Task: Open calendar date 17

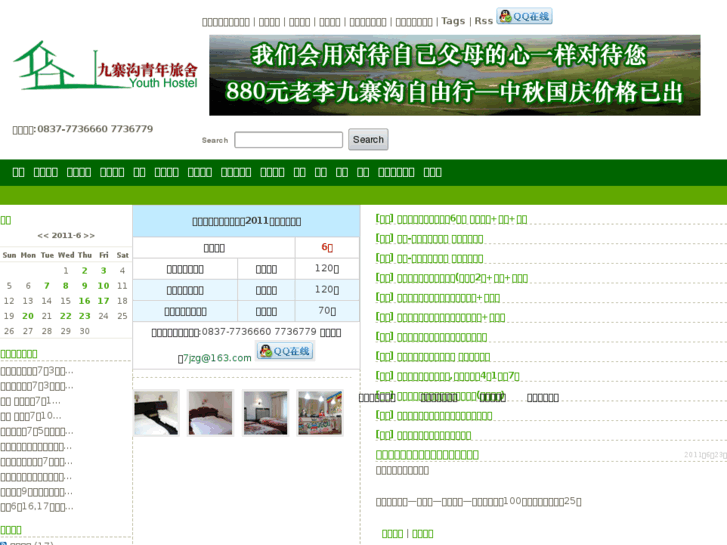Action: 103,301
